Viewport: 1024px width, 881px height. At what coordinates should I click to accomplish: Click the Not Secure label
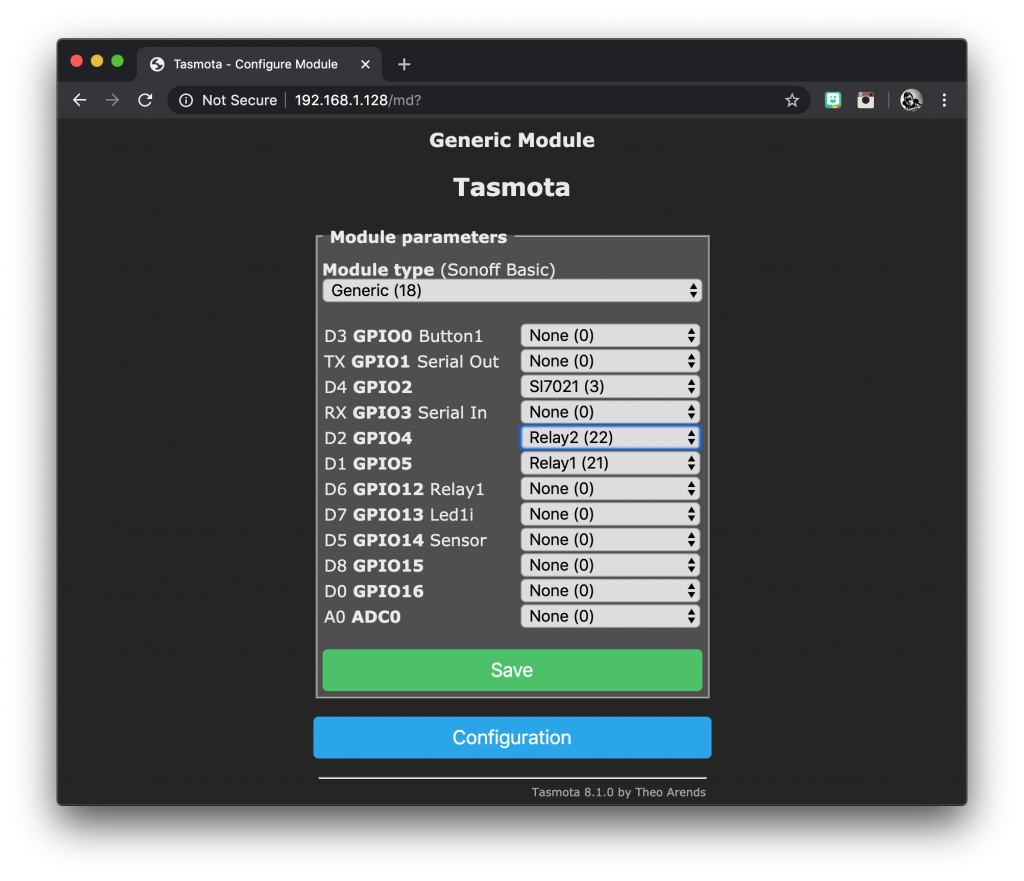pos(239,100)
